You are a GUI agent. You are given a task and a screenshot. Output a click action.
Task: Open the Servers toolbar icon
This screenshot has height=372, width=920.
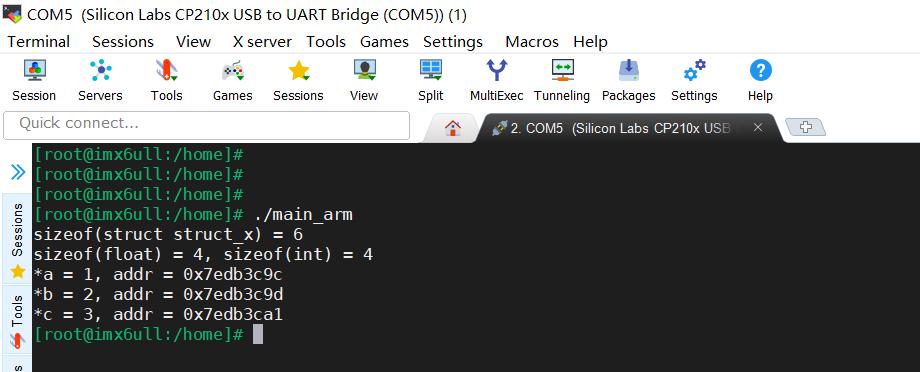pyautogui.click(x=100, y=70)
